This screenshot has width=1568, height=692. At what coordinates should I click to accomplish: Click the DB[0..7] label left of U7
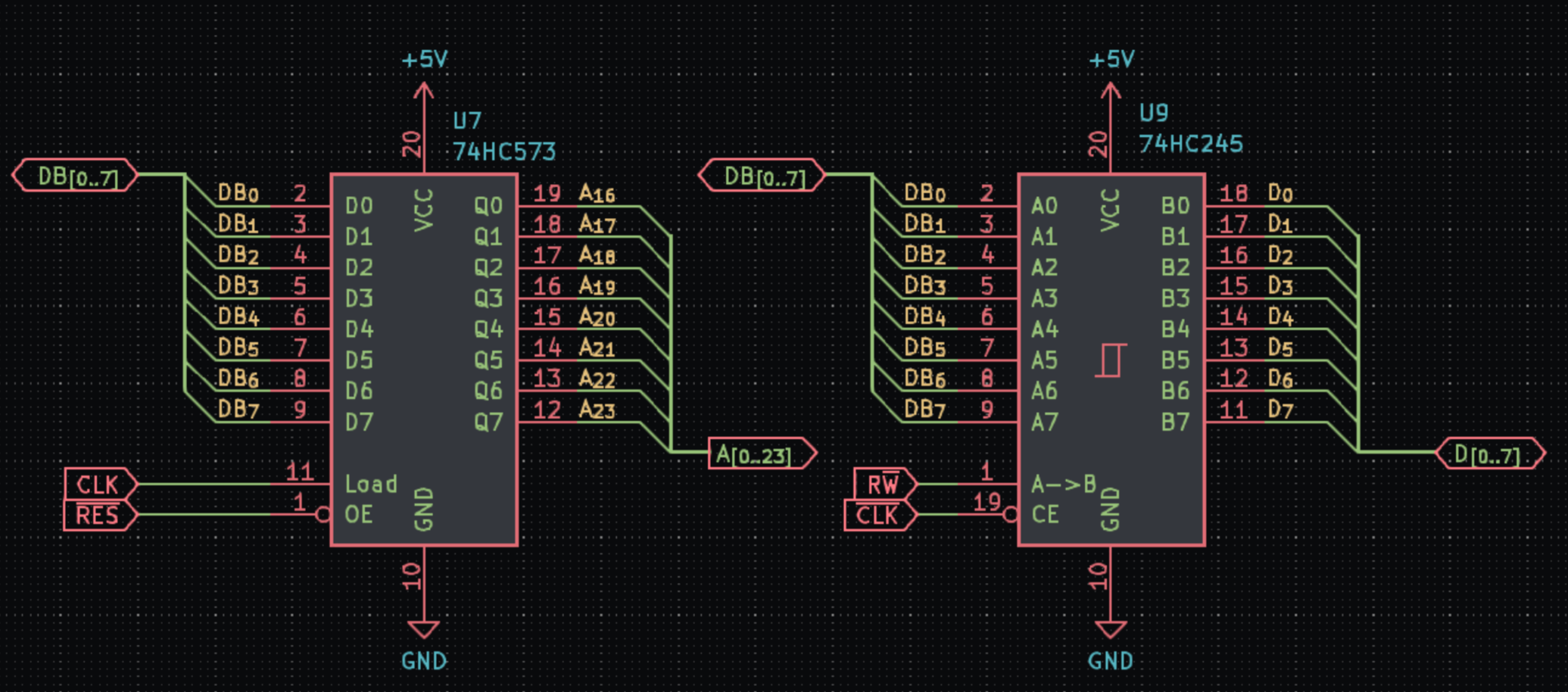tap(76, 176)
